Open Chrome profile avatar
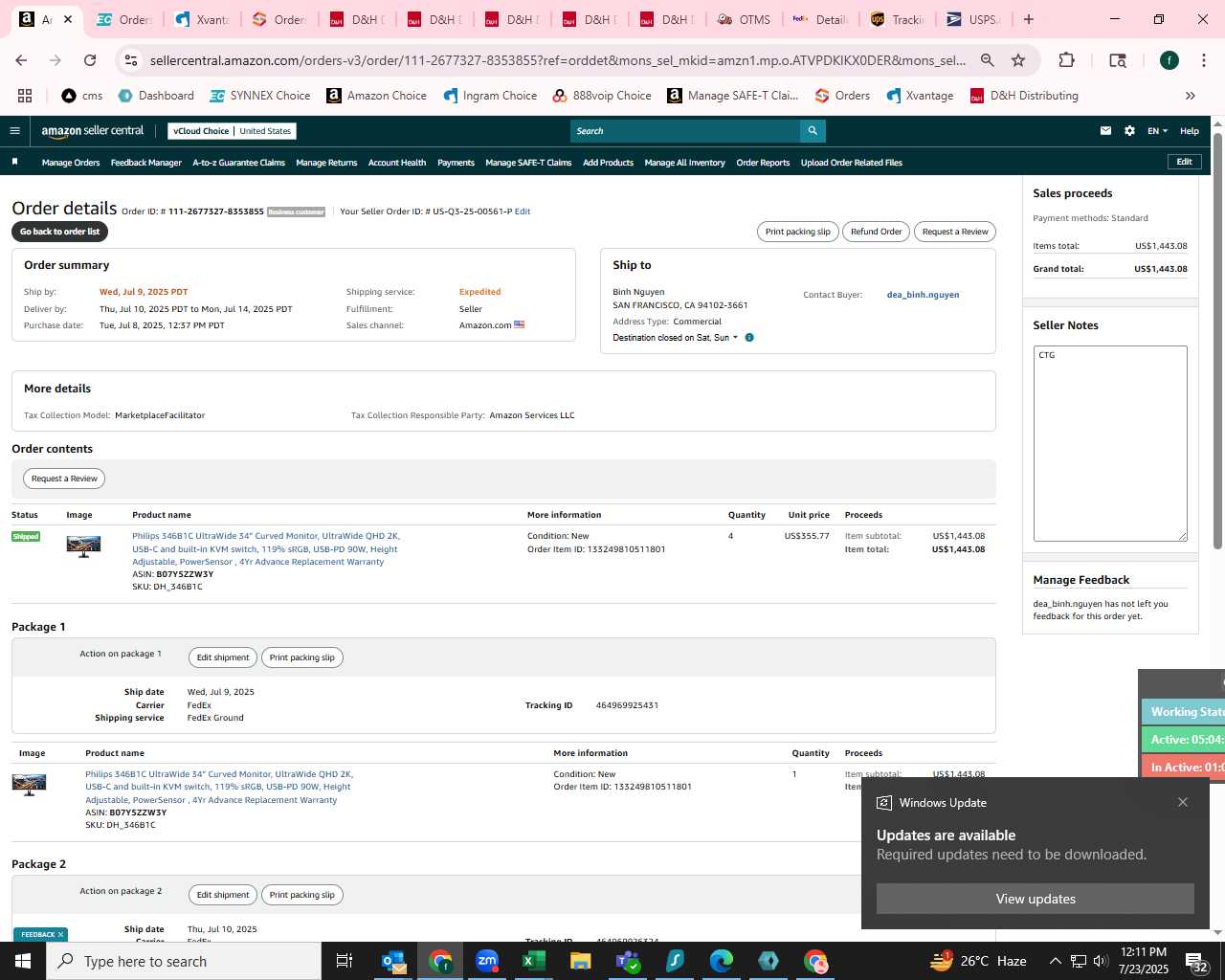The image size is (1225, 980). click(1169, 60)
